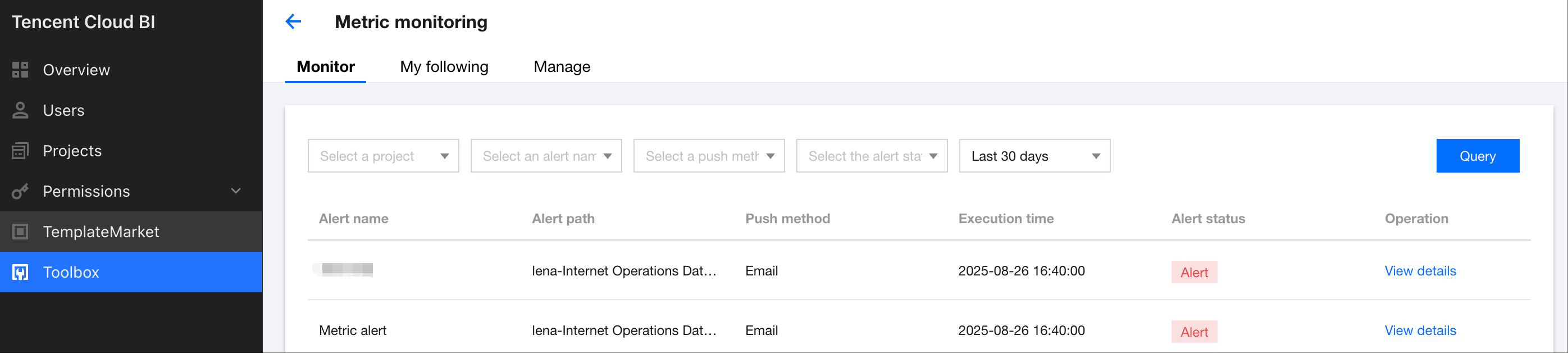Switch to the Manage tab

click(561, 66)
